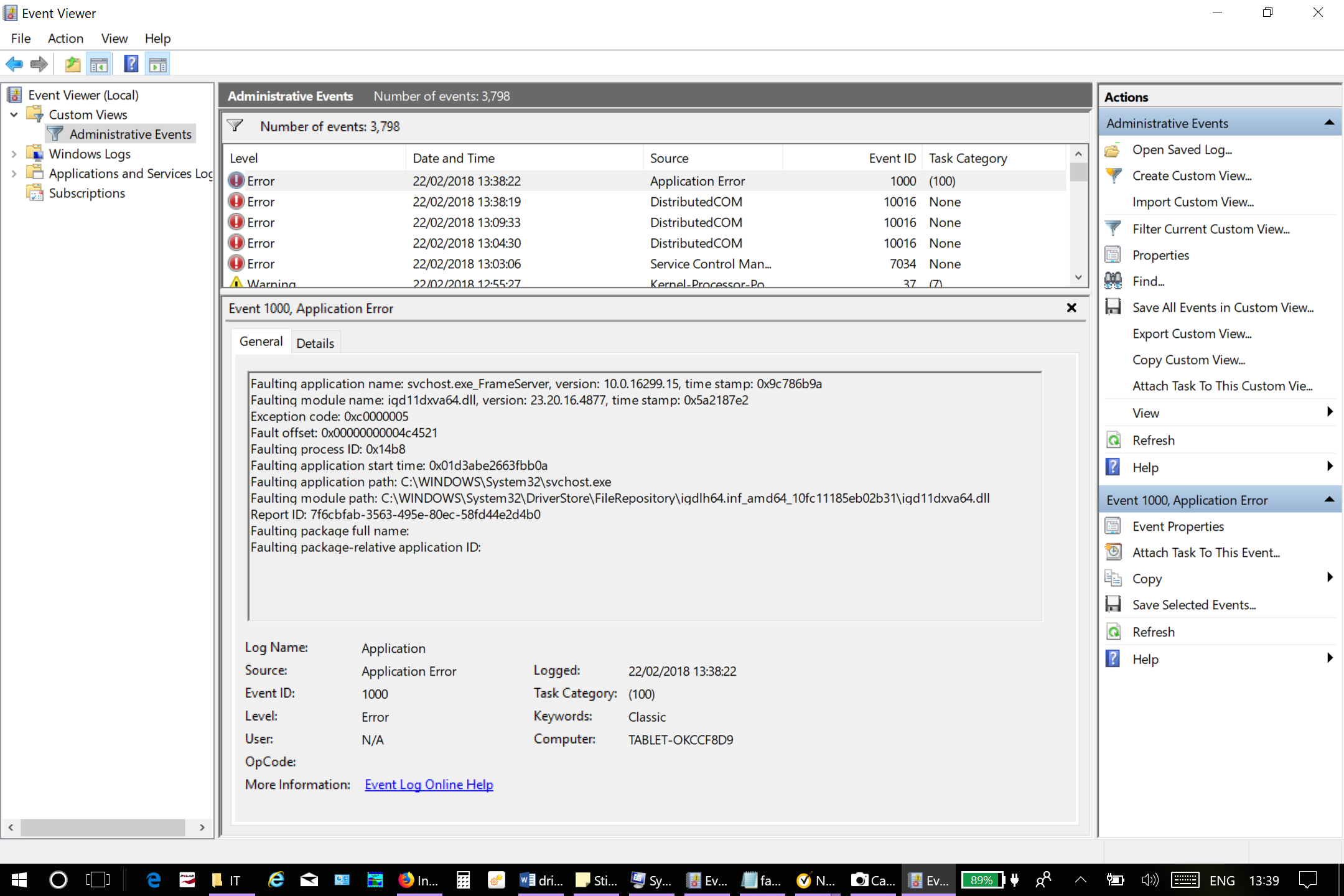This screenshot has height=896, width=1344.
Task: Click the Help question-mark toolbar icon
Action: (130, 64)
